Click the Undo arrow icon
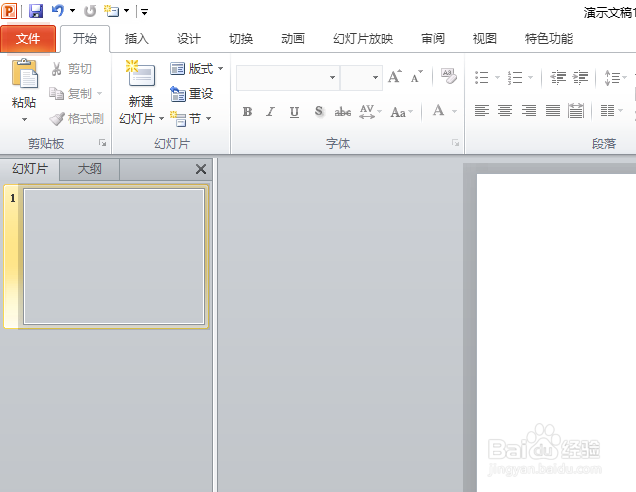Screen dimensions: 636x492 coord(58,11)
